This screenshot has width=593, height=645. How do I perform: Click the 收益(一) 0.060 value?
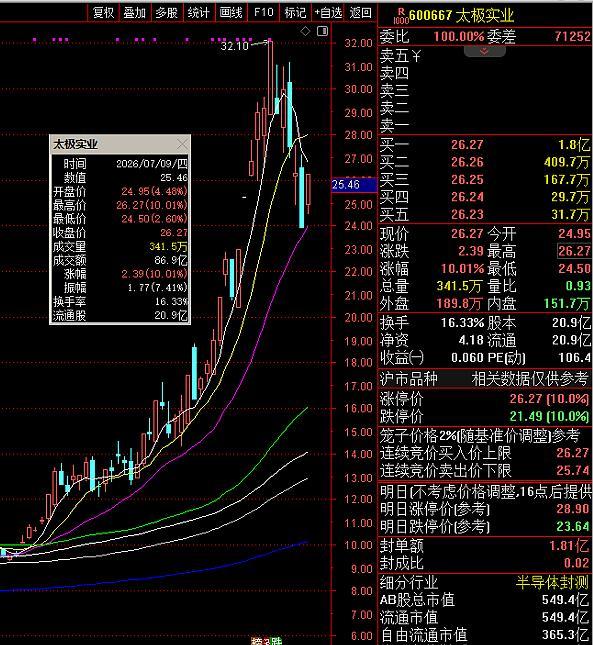click(x=467, y=357)
